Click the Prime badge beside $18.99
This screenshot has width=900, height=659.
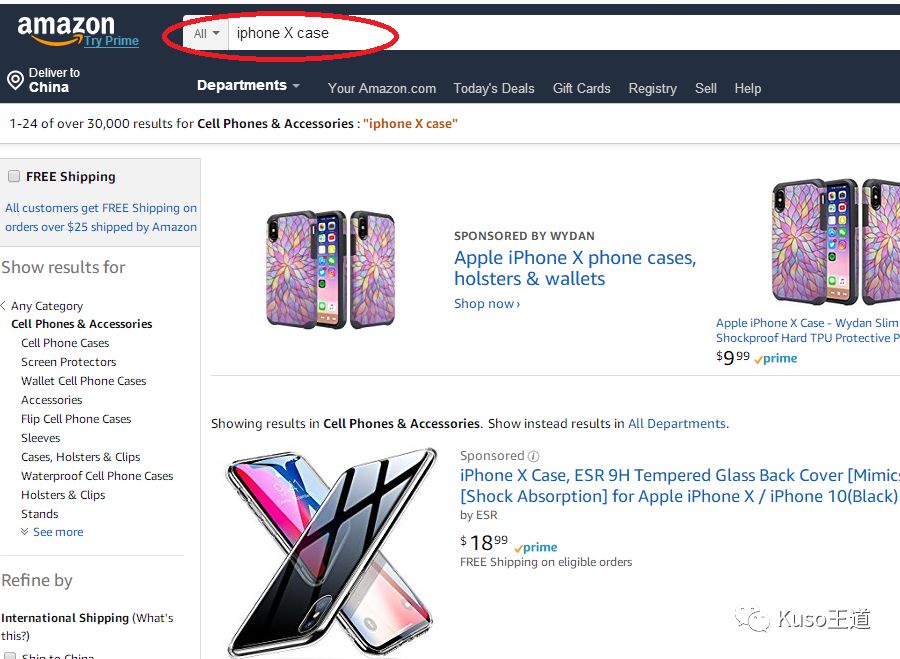coord(536,547)
